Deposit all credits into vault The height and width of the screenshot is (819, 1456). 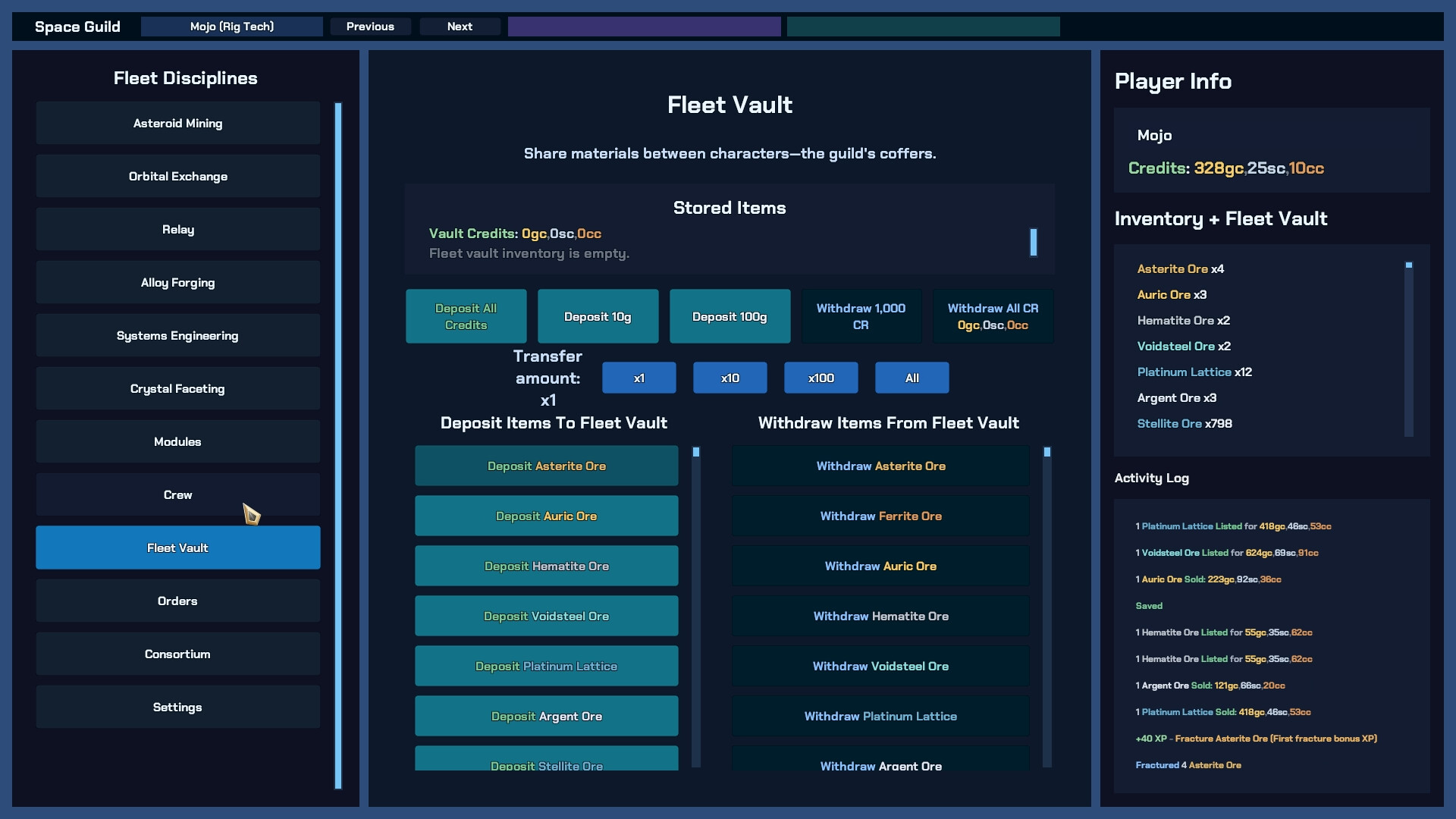(x=466, y=316)
